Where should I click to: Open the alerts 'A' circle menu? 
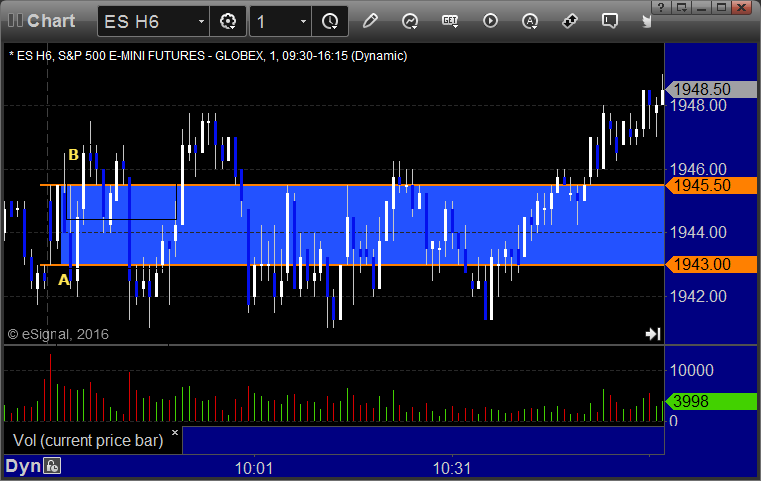click(x=530, y=21)
